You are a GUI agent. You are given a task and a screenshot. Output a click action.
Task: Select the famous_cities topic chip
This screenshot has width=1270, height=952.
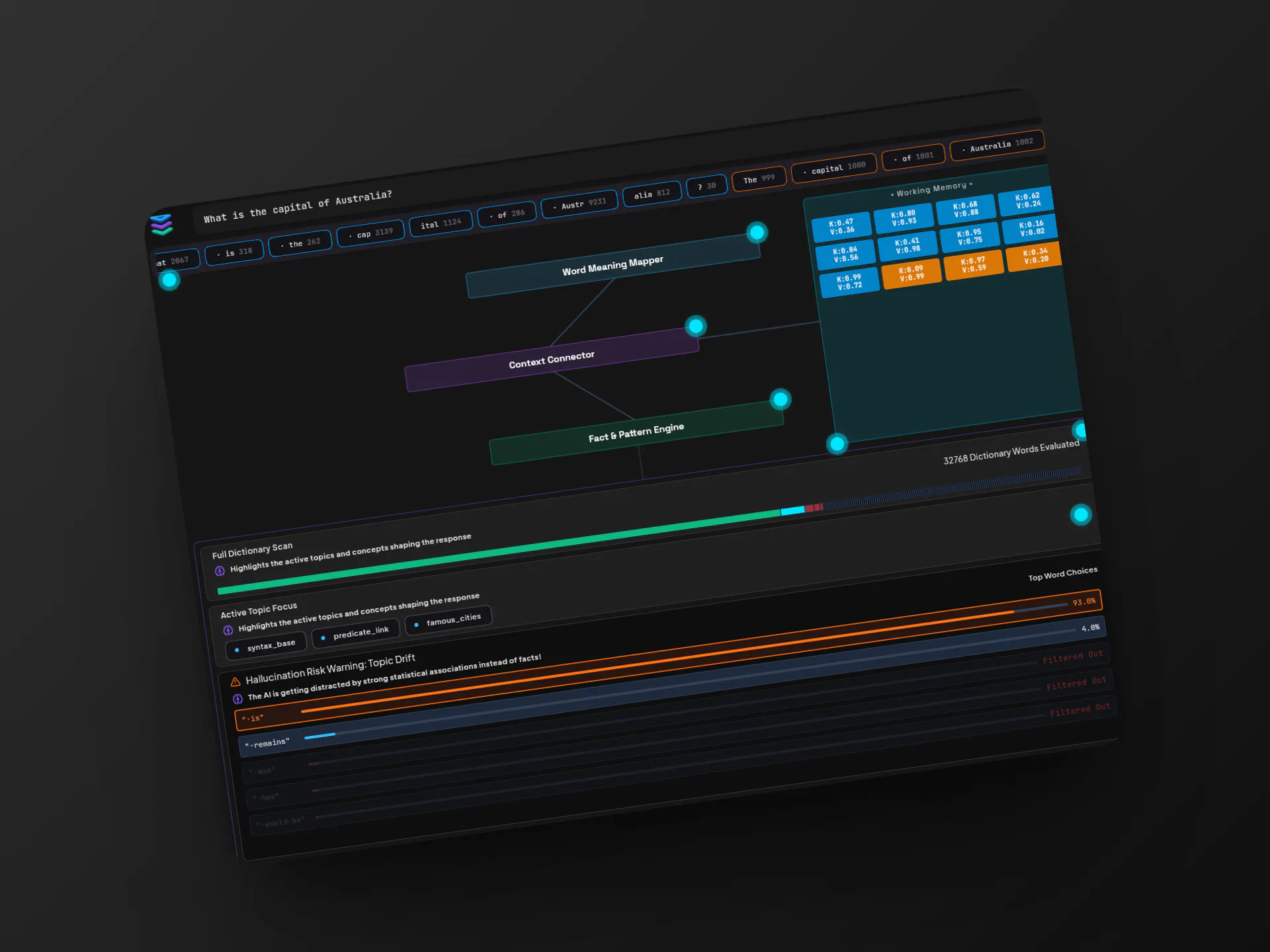[448, 621]
